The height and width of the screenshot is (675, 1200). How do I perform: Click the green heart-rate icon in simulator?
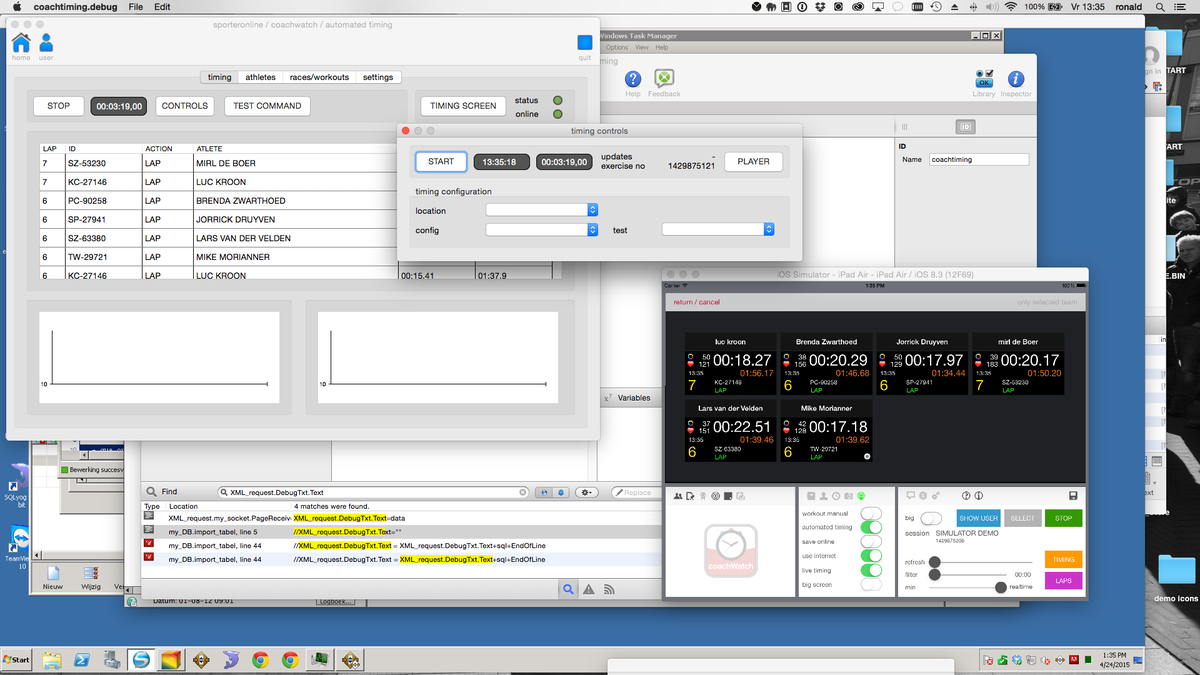pos(861,496)
